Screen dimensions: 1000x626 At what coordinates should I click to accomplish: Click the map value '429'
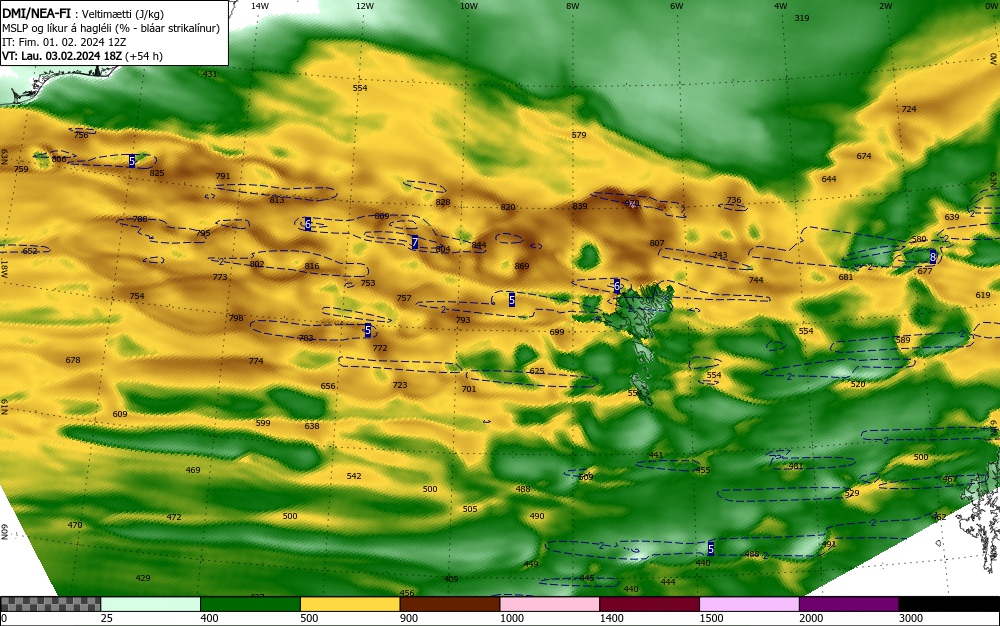click(143, 578)
